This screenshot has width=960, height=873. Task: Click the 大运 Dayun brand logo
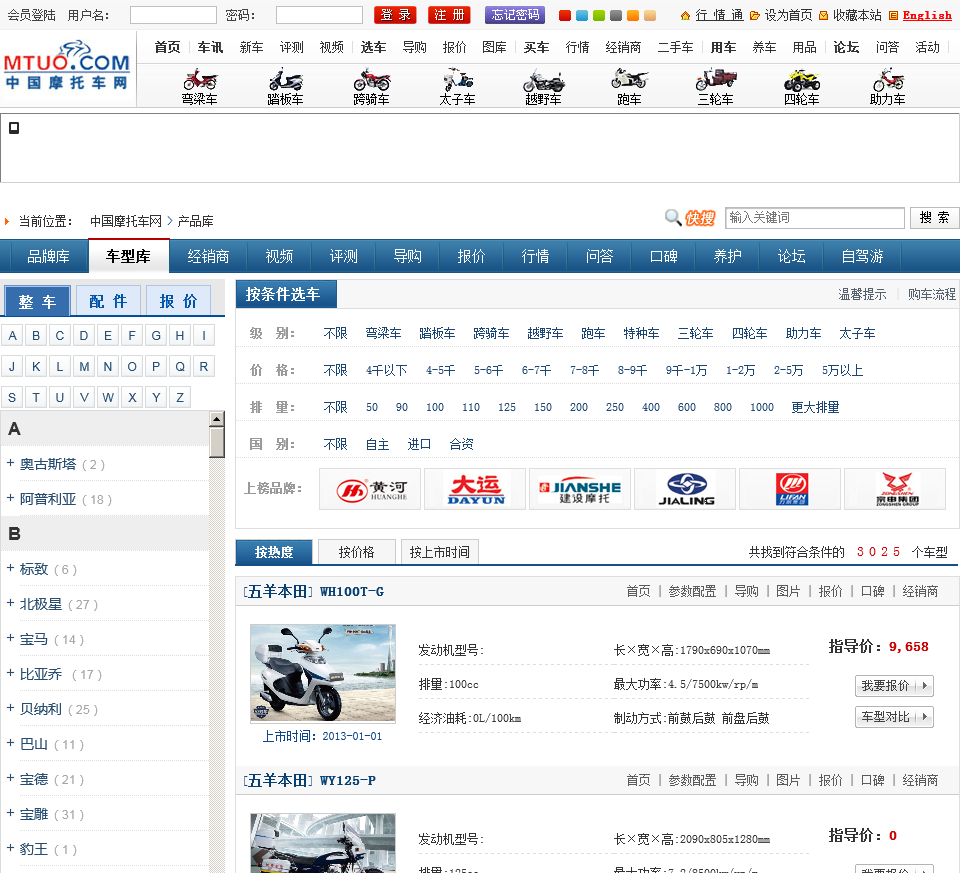[475, 489]
